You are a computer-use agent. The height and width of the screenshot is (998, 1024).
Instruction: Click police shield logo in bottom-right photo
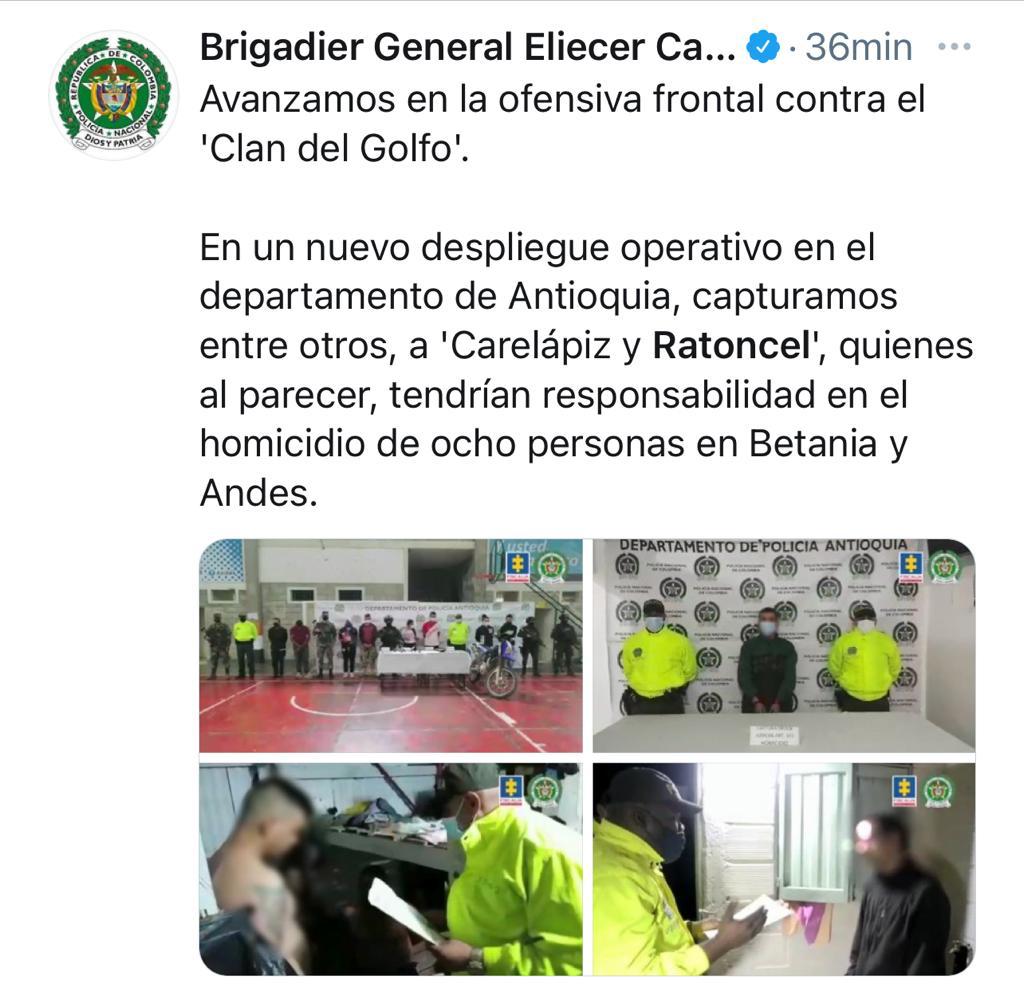point(938,791)
